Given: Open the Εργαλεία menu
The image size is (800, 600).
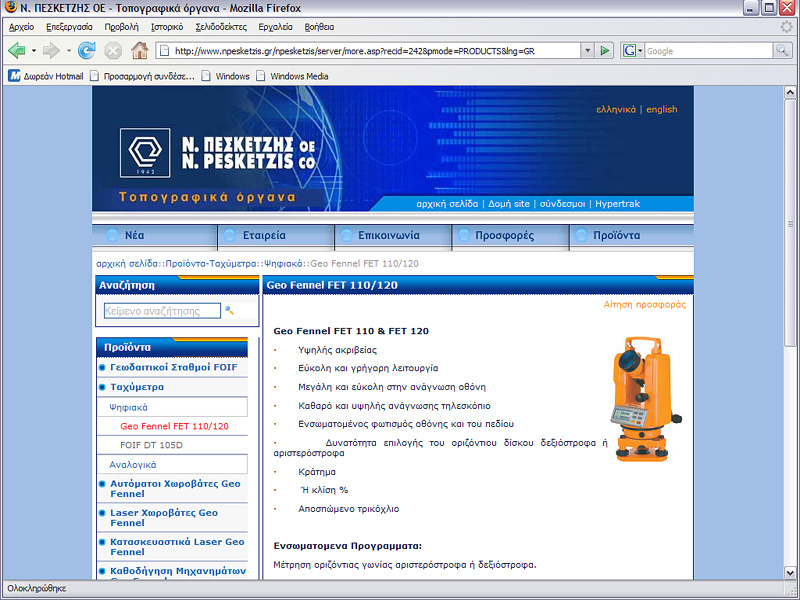Looking at the screenshot, I should point(276,27).
